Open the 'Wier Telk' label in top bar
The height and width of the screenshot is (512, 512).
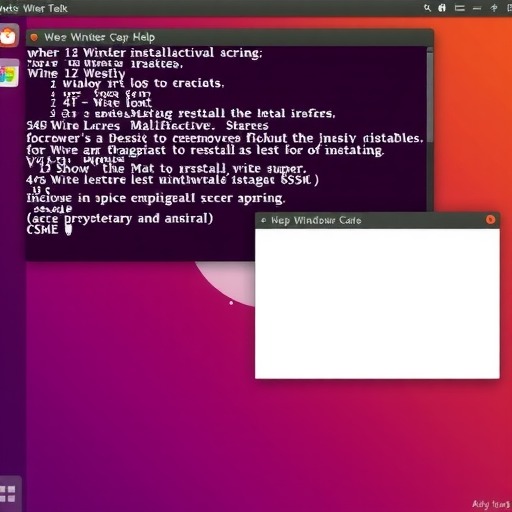[45, 8]
